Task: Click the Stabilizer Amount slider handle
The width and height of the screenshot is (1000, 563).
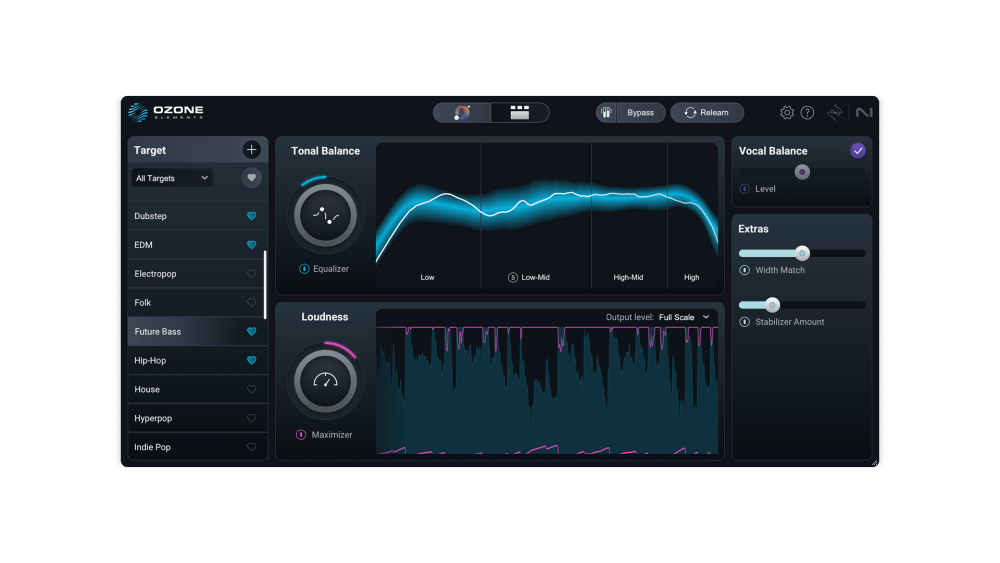Action: coord(772,305)
